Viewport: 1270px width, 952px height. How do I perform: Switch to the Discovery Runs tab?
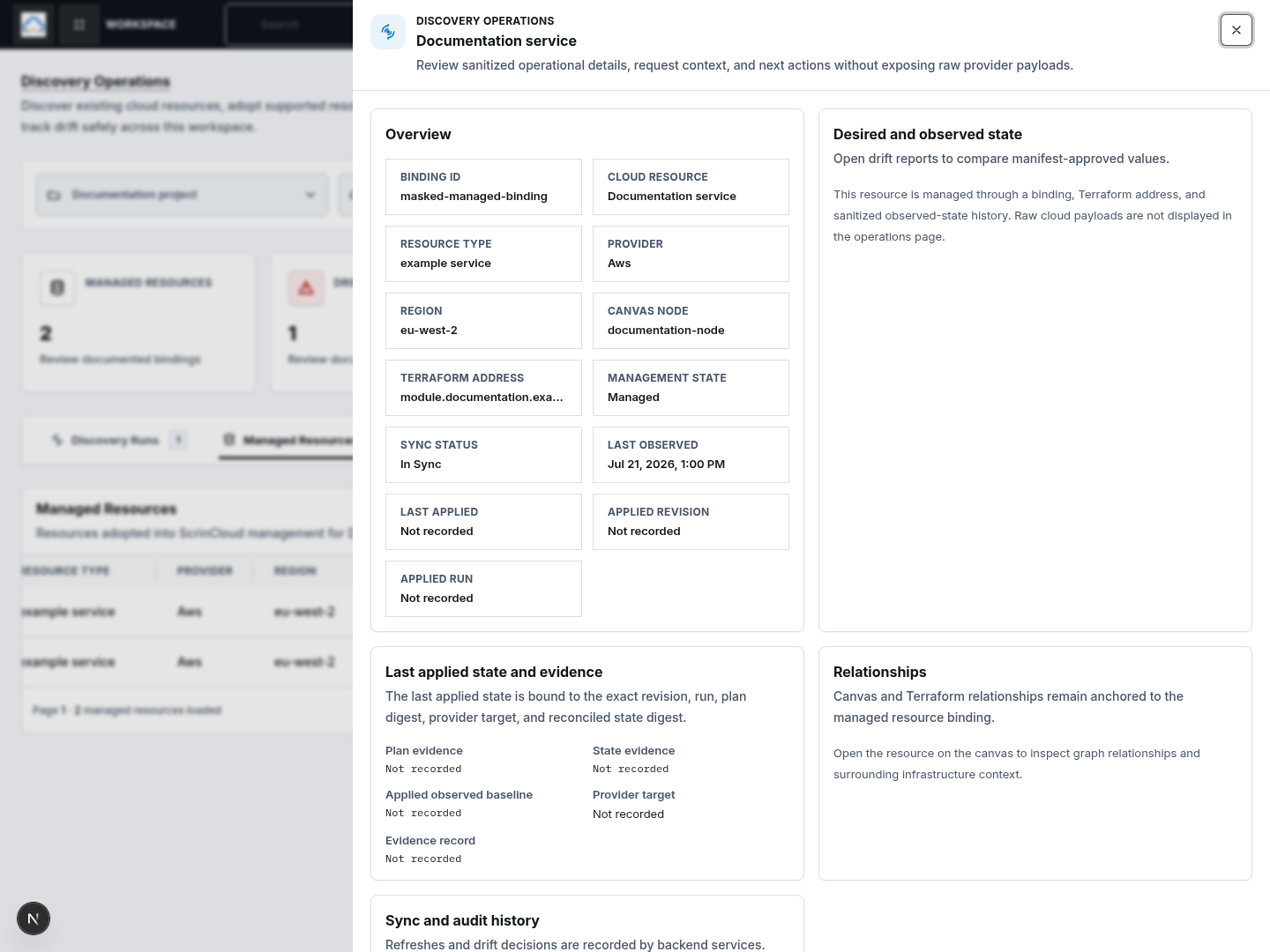pos(117,440)
